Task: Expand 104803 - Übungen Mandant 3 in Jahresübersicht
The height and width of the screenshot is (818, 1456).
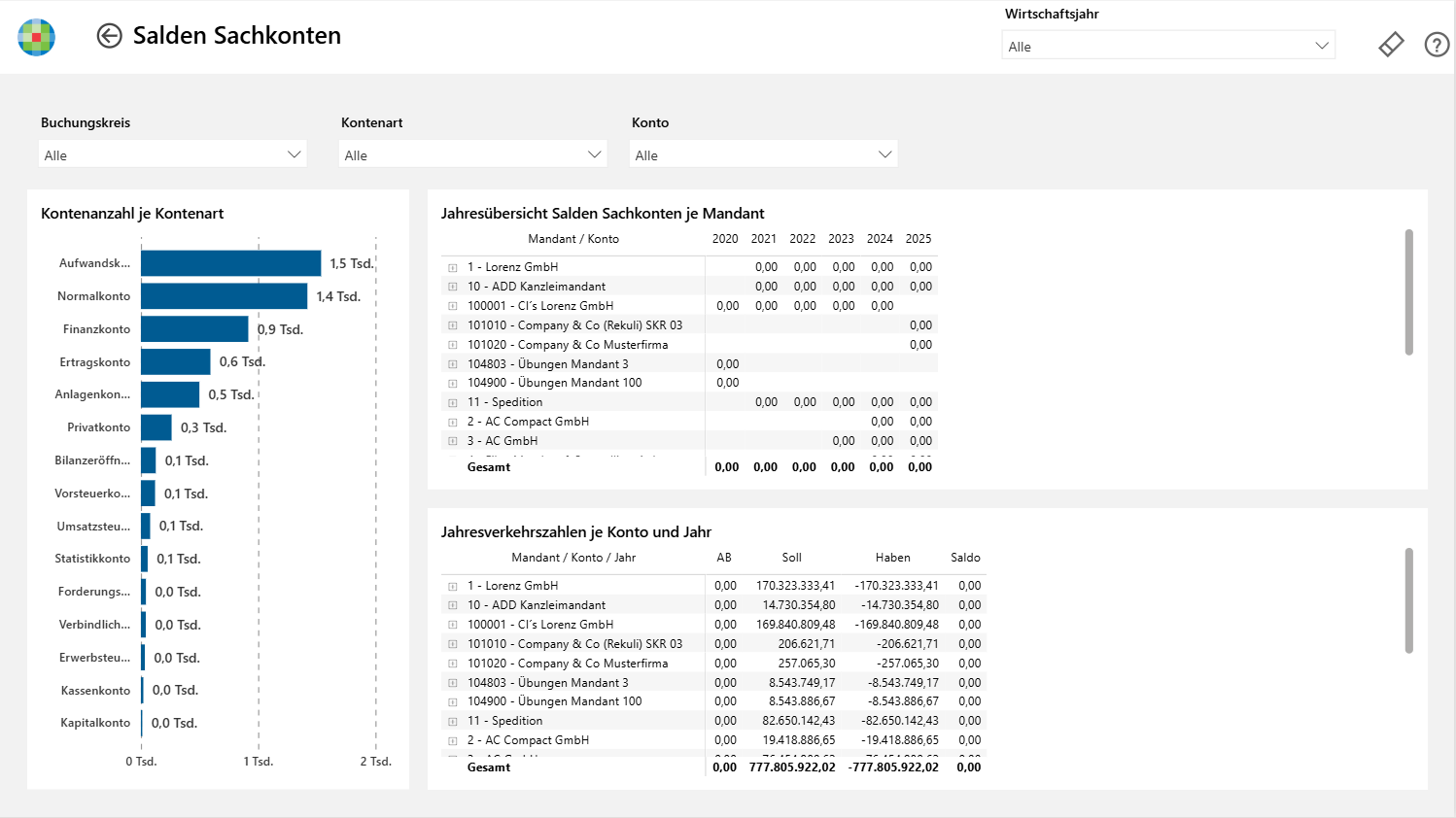Action: point(453,364)
